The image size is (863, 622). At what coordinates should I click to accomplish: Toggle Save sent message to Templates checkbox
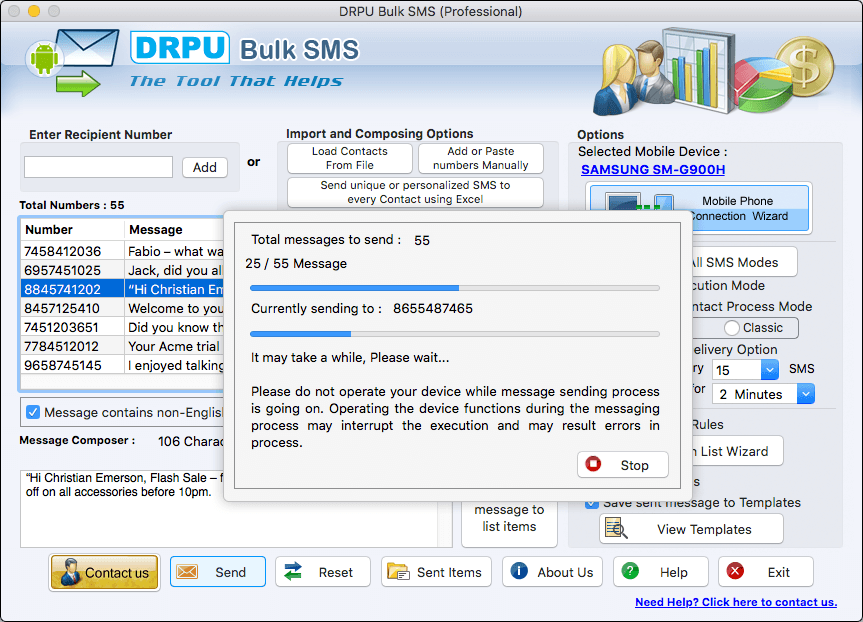(x=592, y=504)
